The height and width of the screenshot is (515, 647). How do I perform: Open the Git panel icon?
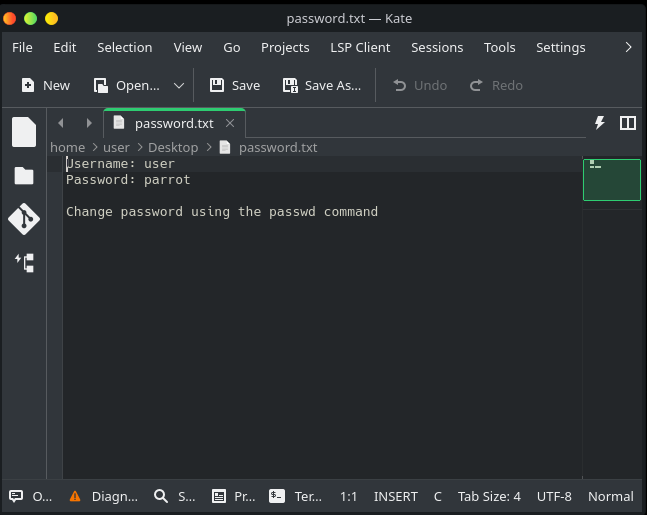click(x=24, y=219)
